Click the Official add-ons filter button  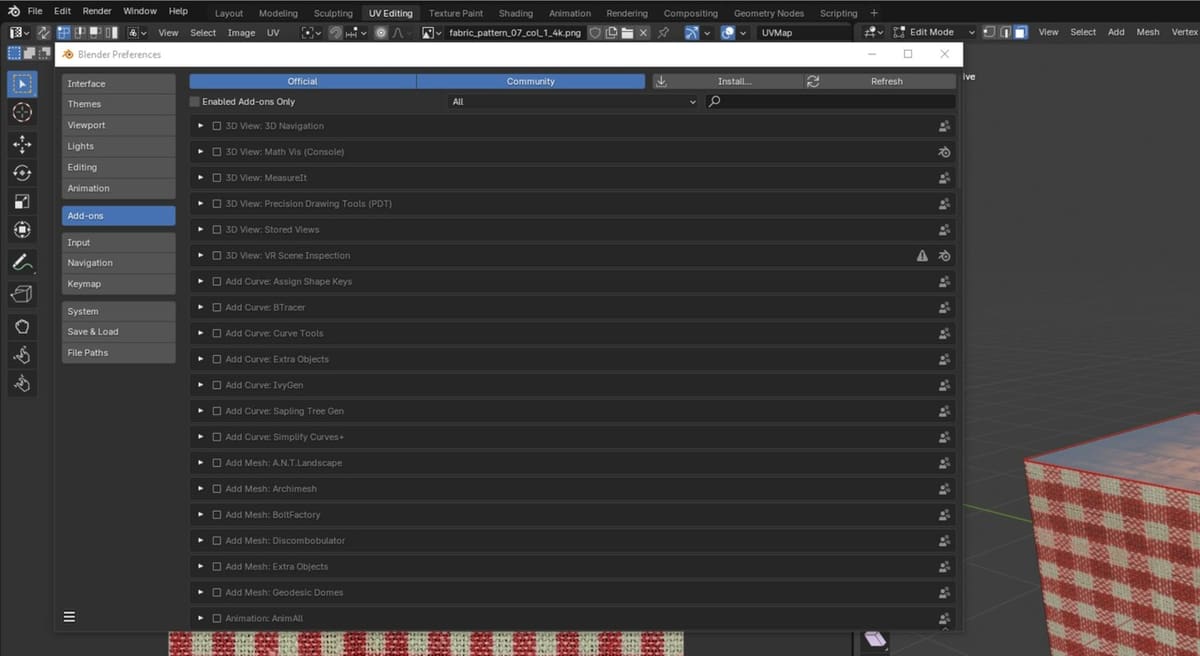tap(303, 81)
